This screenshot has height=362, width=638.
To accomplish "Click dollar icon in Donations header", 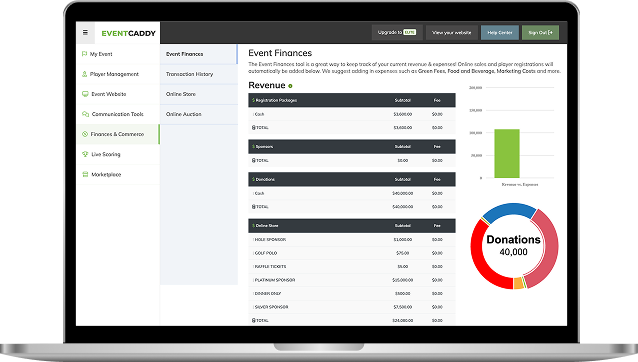I will pos(253,179).
